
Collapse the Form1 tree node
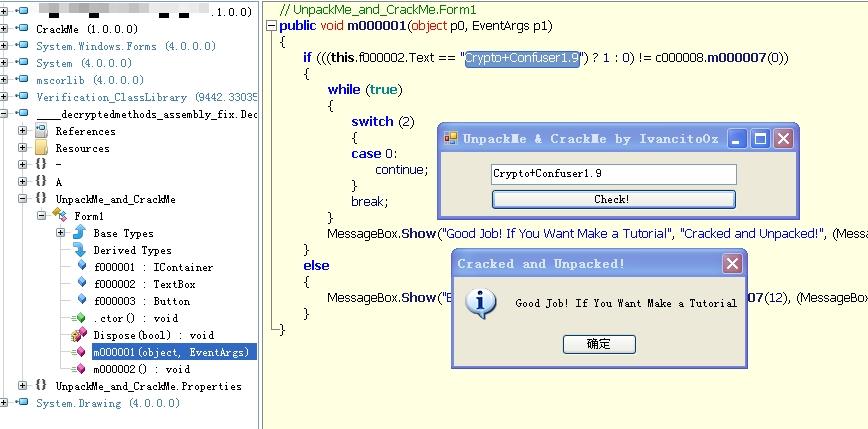click(41, 216)
